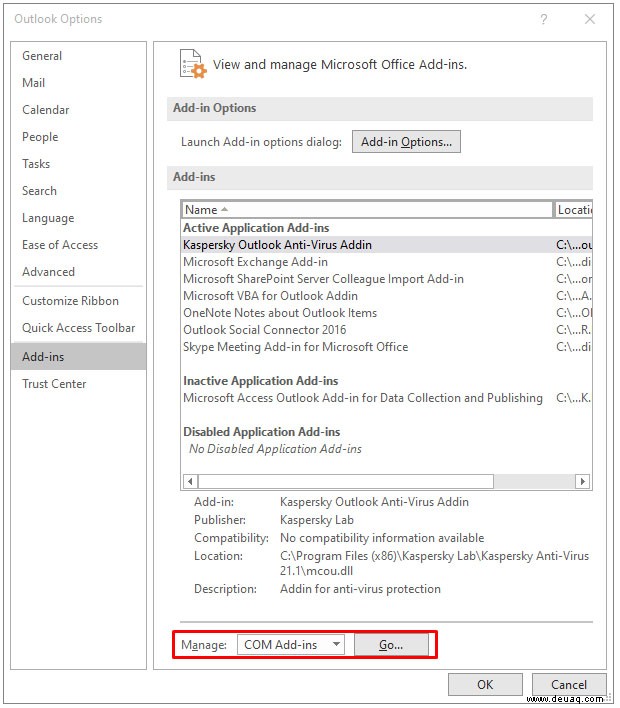This screenshot has height=708, width=620.
Task: Click the Kaspersky Lab publisher value
Action: click(x=317, y=520)
